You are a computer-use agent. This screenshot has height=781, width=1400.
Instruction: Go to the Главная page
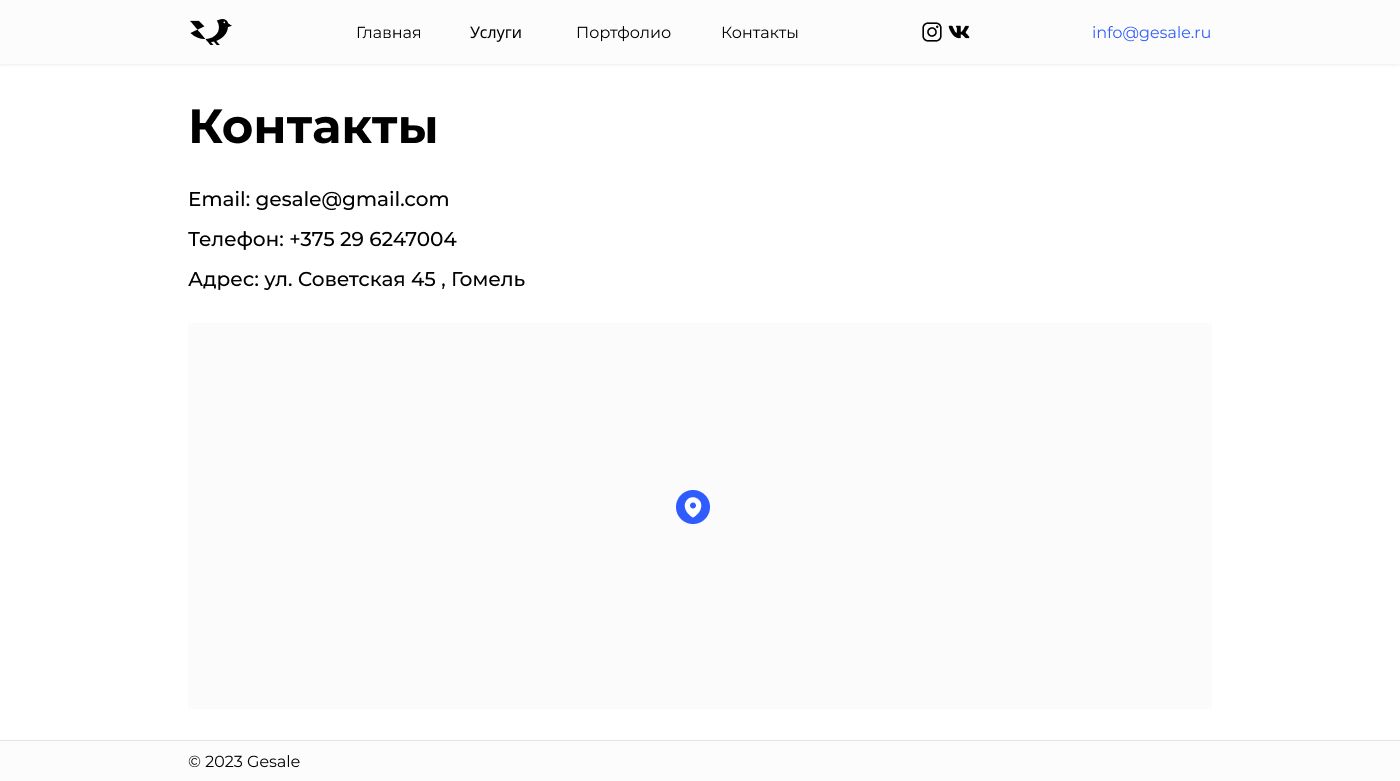[x=388, y=33]
